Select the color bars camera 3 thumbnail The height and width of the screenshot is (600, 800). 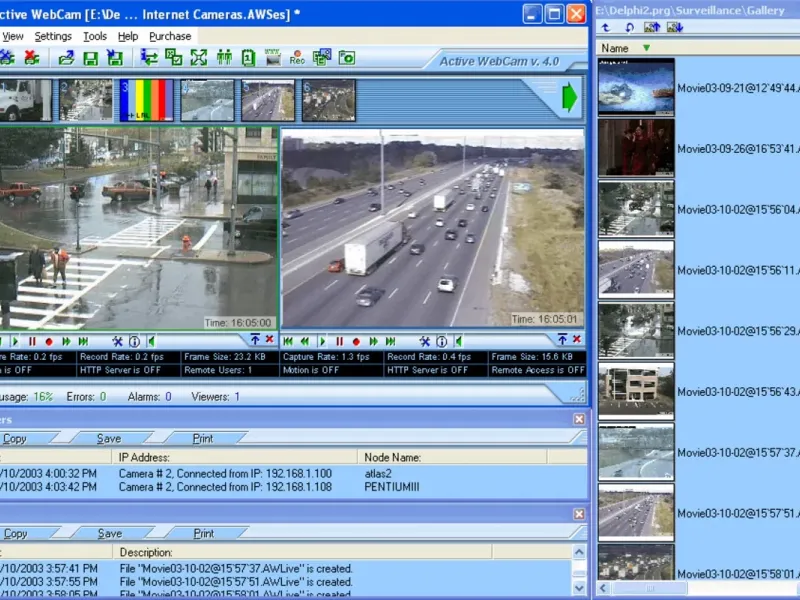coord(146,100)
